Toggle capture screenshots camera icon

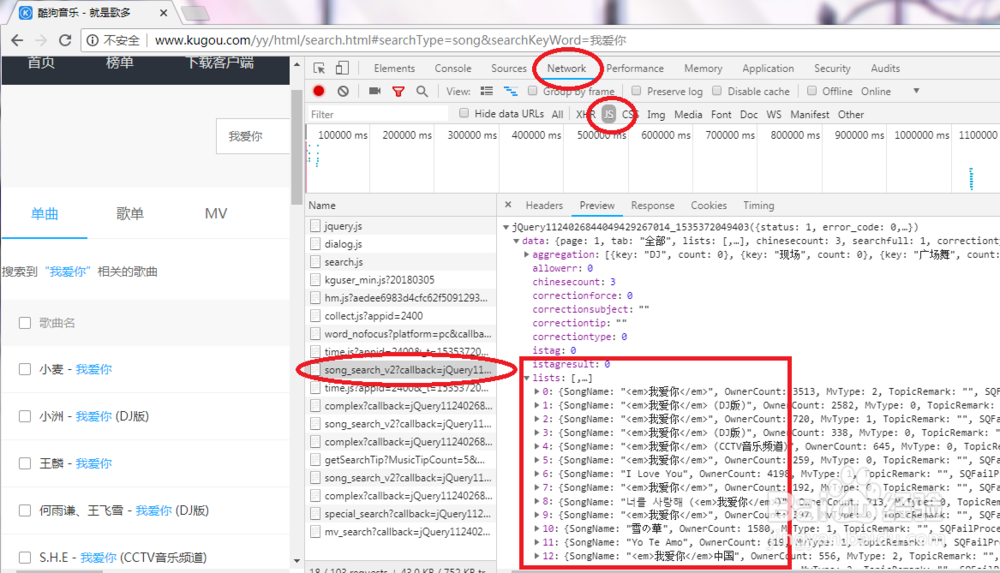tap(375, 91)
